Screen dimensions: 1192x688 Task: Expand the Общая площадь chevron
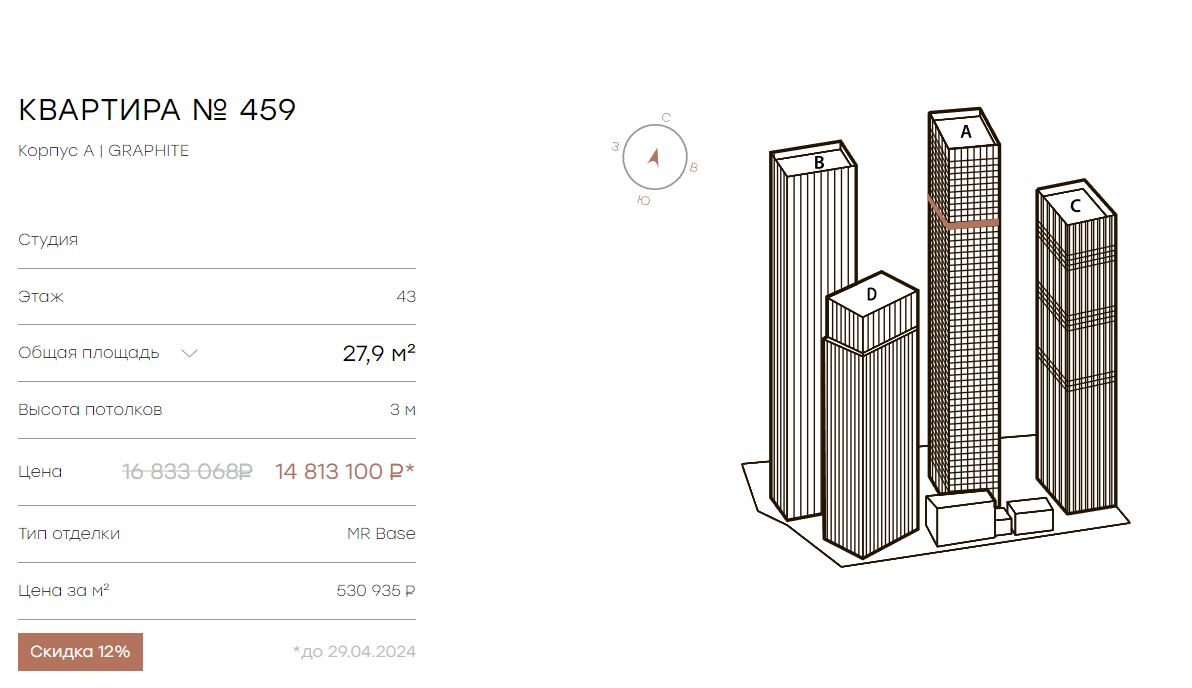pyautogui.click(x=189, y=353)
